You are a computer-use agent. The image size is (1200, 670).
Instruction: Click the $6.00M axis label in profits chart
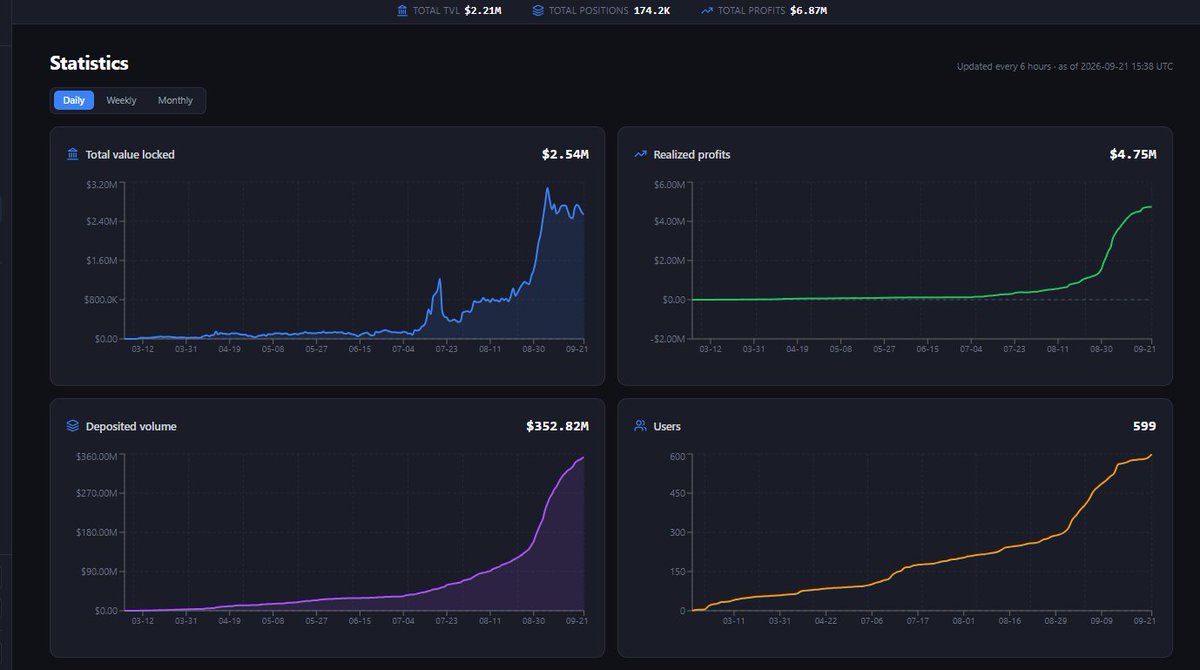pyautogui.click(x=669, y=185)
